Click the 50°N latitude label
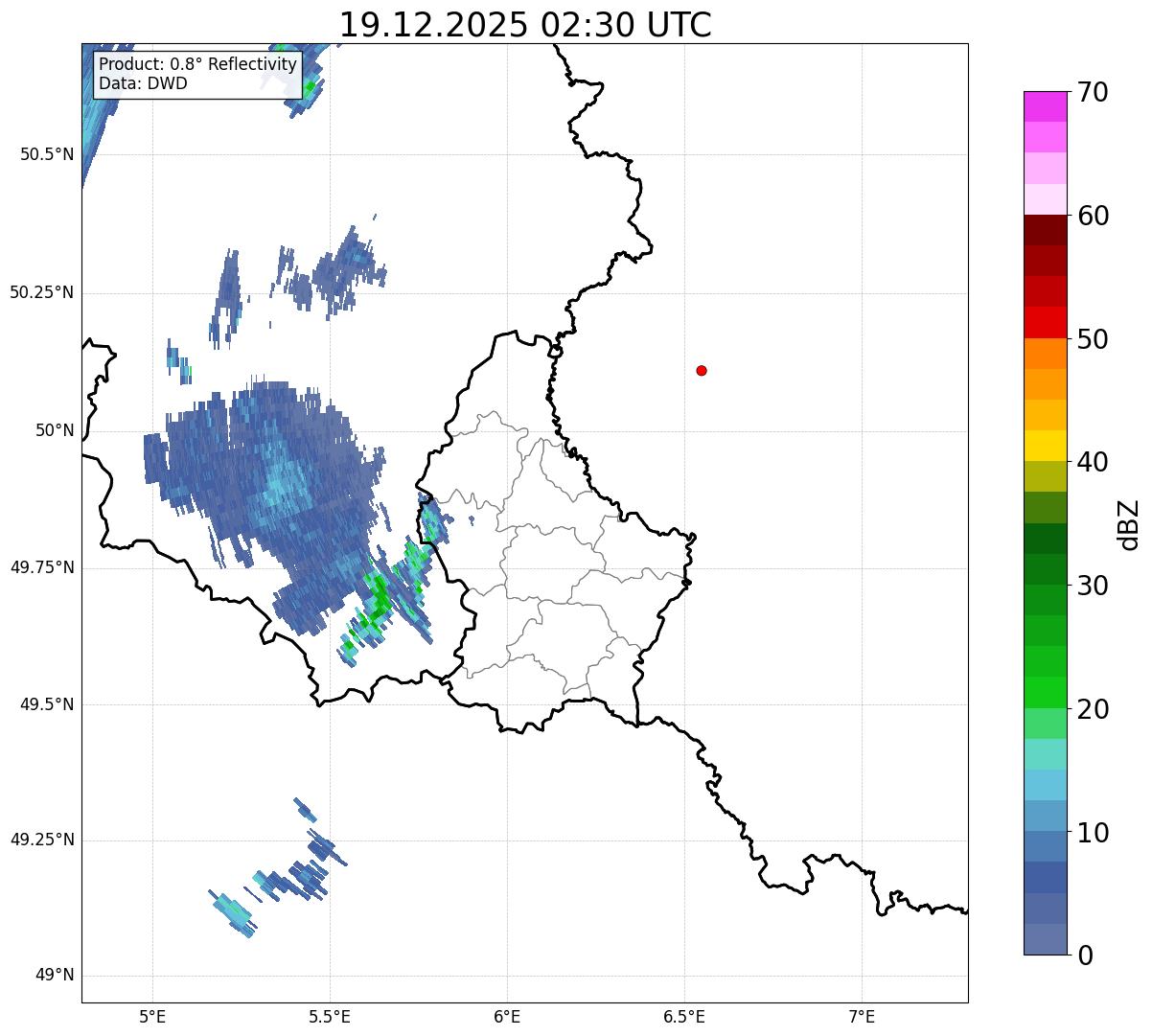Viewport: 1152px width, 1036px height. click(55, 430)
